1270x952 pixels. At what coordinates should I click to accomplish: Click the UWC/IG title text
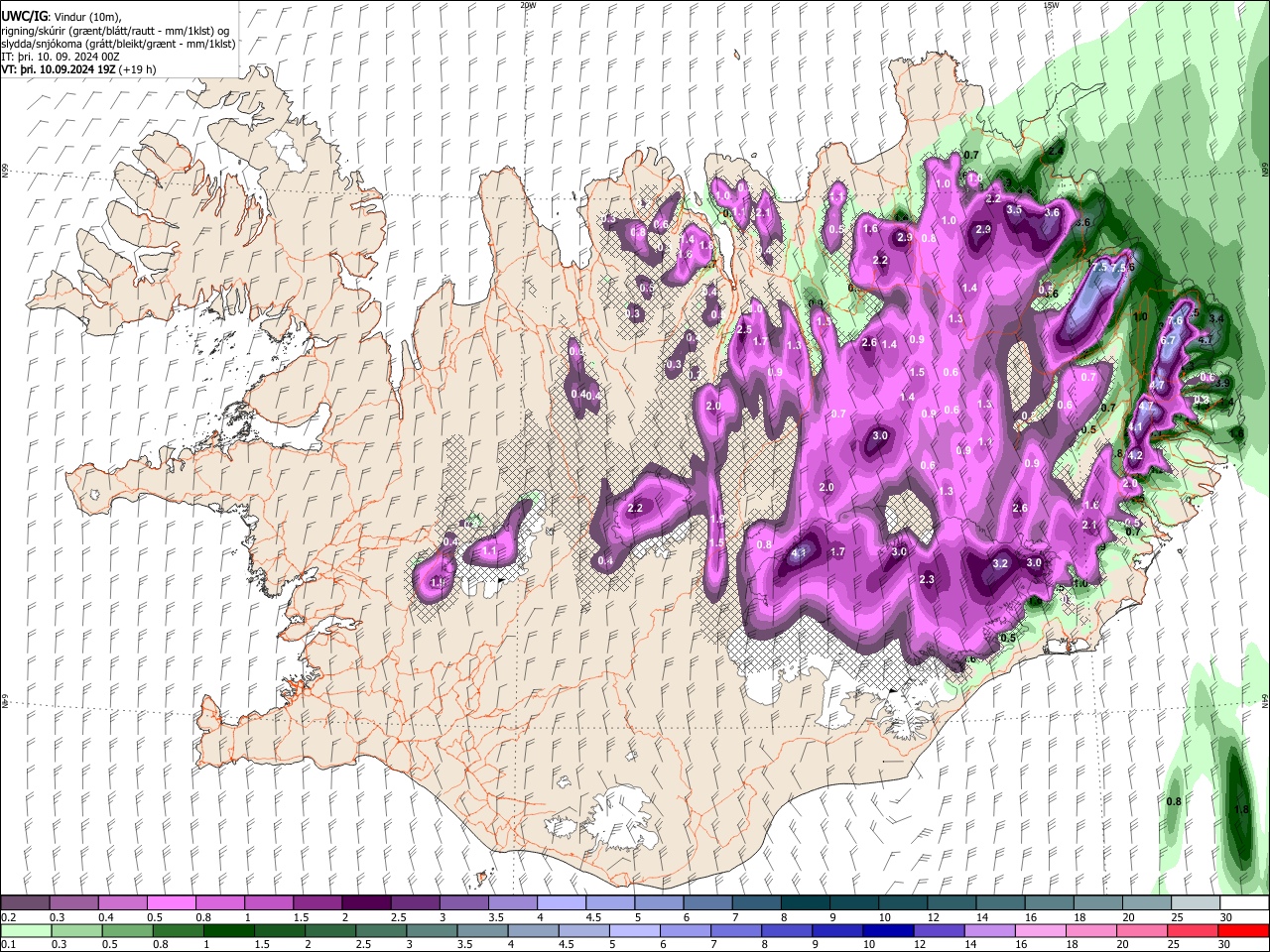pyautogui.click(x=24, y=16)
